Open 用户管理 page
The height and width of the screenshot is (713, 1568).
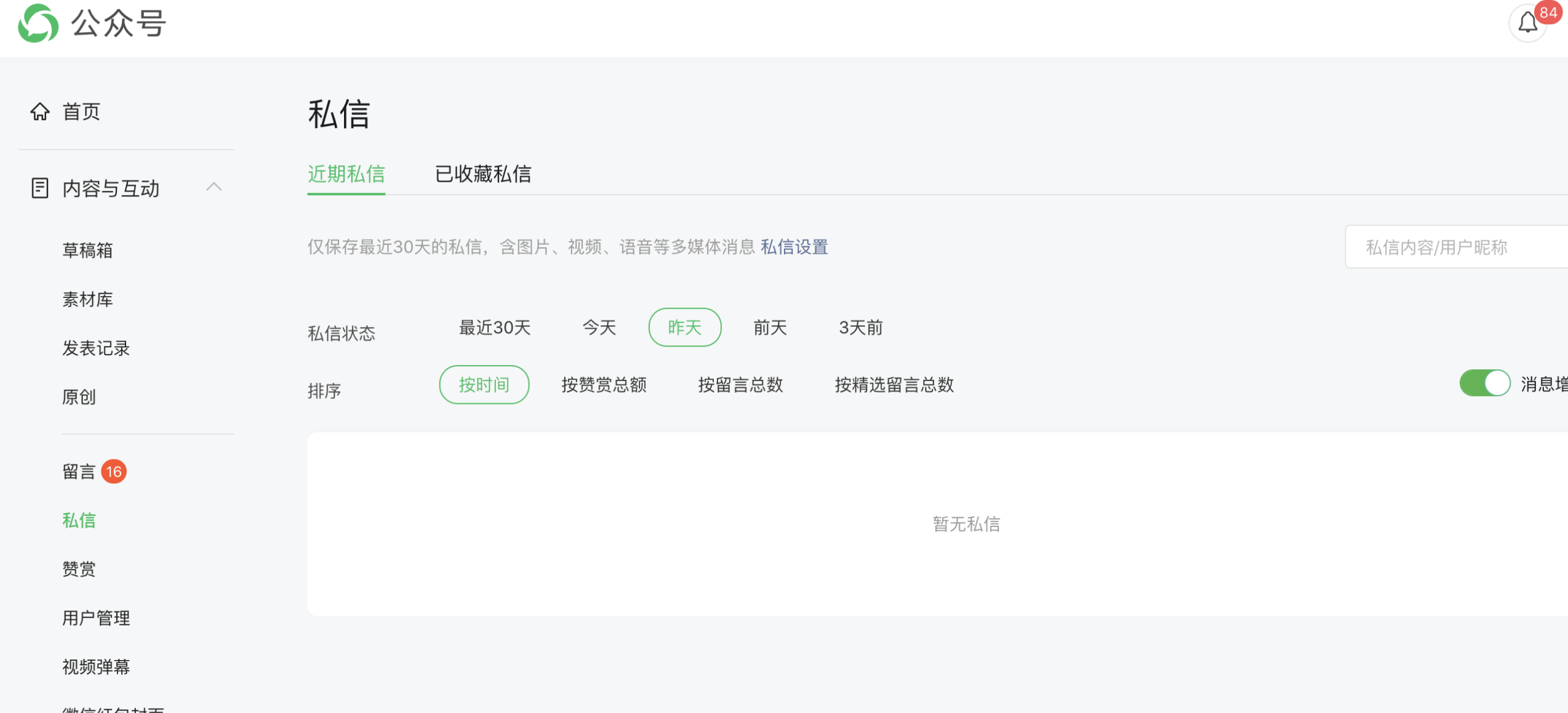pos(96,618)
